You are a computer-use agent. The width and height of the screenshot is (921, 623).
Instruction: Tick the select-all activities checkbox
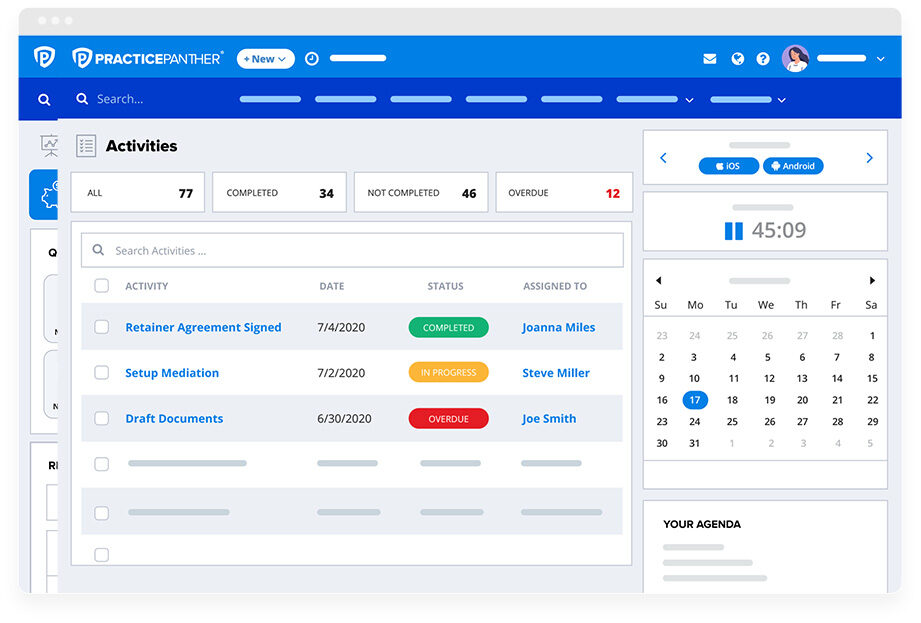pyautogui.click(x=102, y=285)
